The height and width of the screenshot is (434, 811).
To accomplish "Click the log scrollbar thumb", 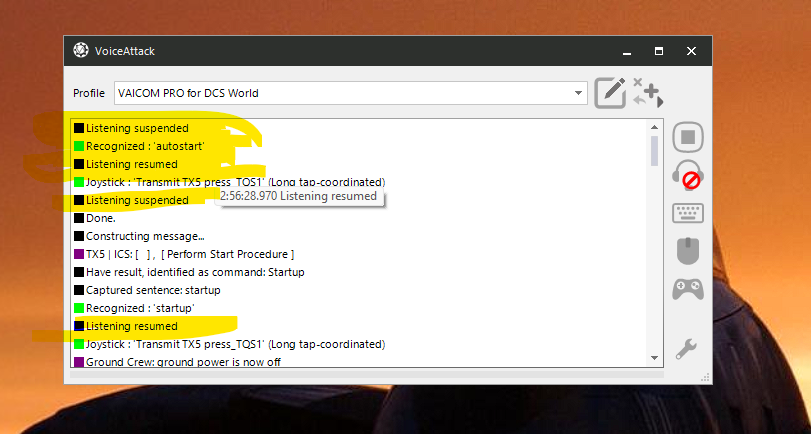I will [654, 151].
